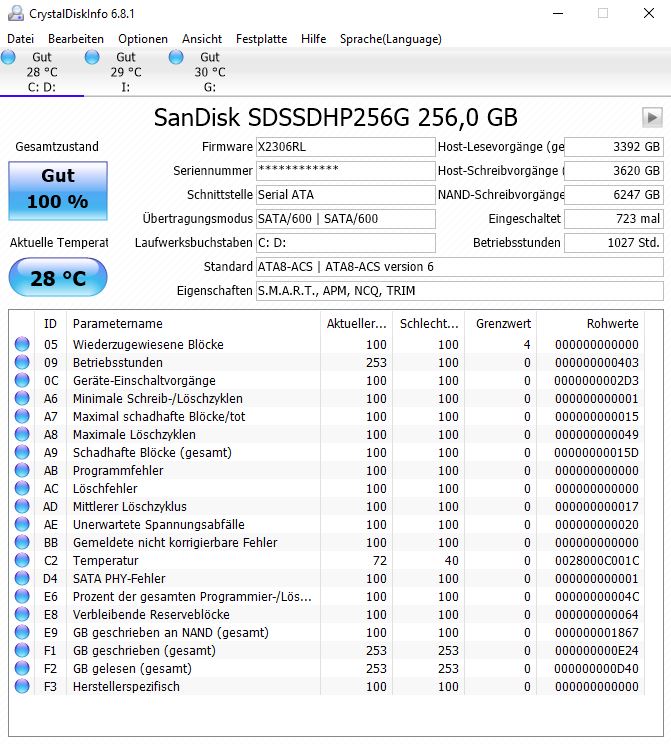This screenshot has width=671, height=744.
Task: Click status orb of Unerwartete Spannungsabfälle row
Action: pyautogui.click(x=22, y=524)
